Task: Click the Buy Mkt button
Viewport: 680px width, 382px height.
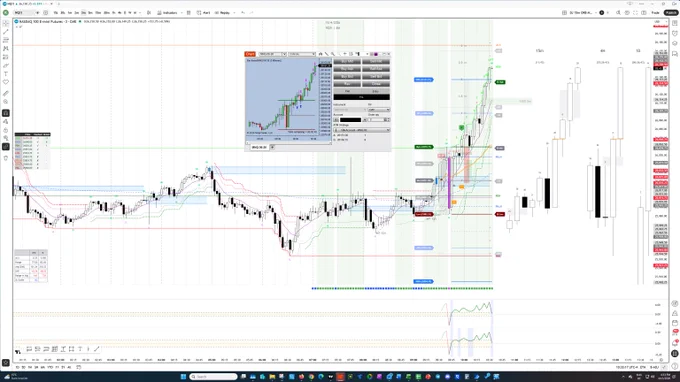Action: [347, 62]
